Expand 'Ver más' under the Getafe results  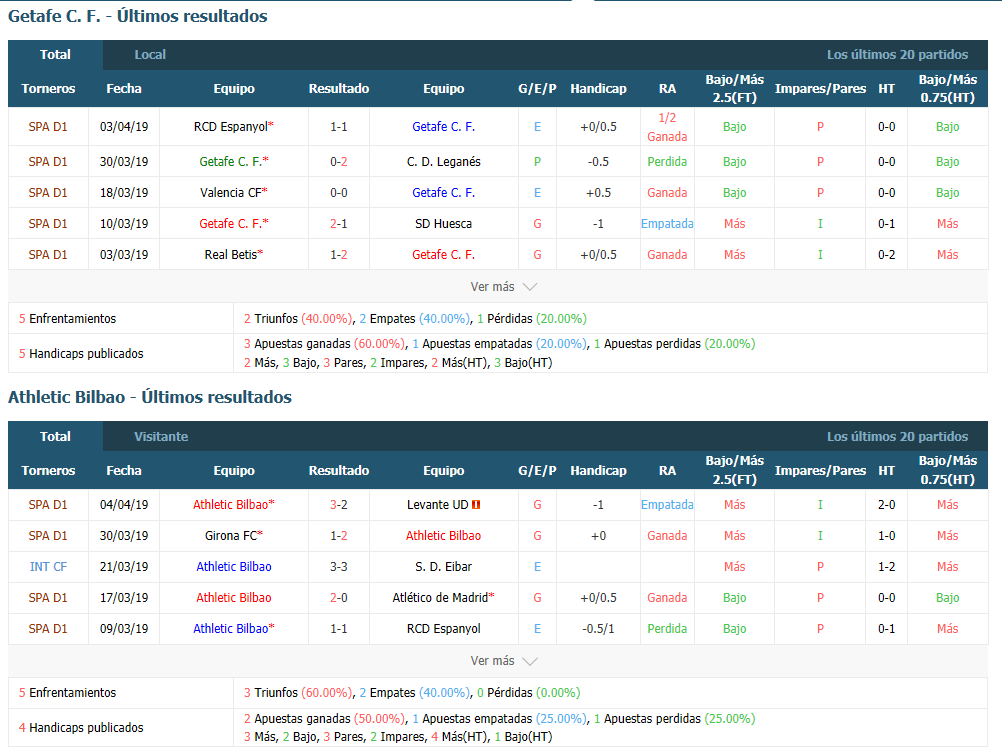click(x=503, y=287)
